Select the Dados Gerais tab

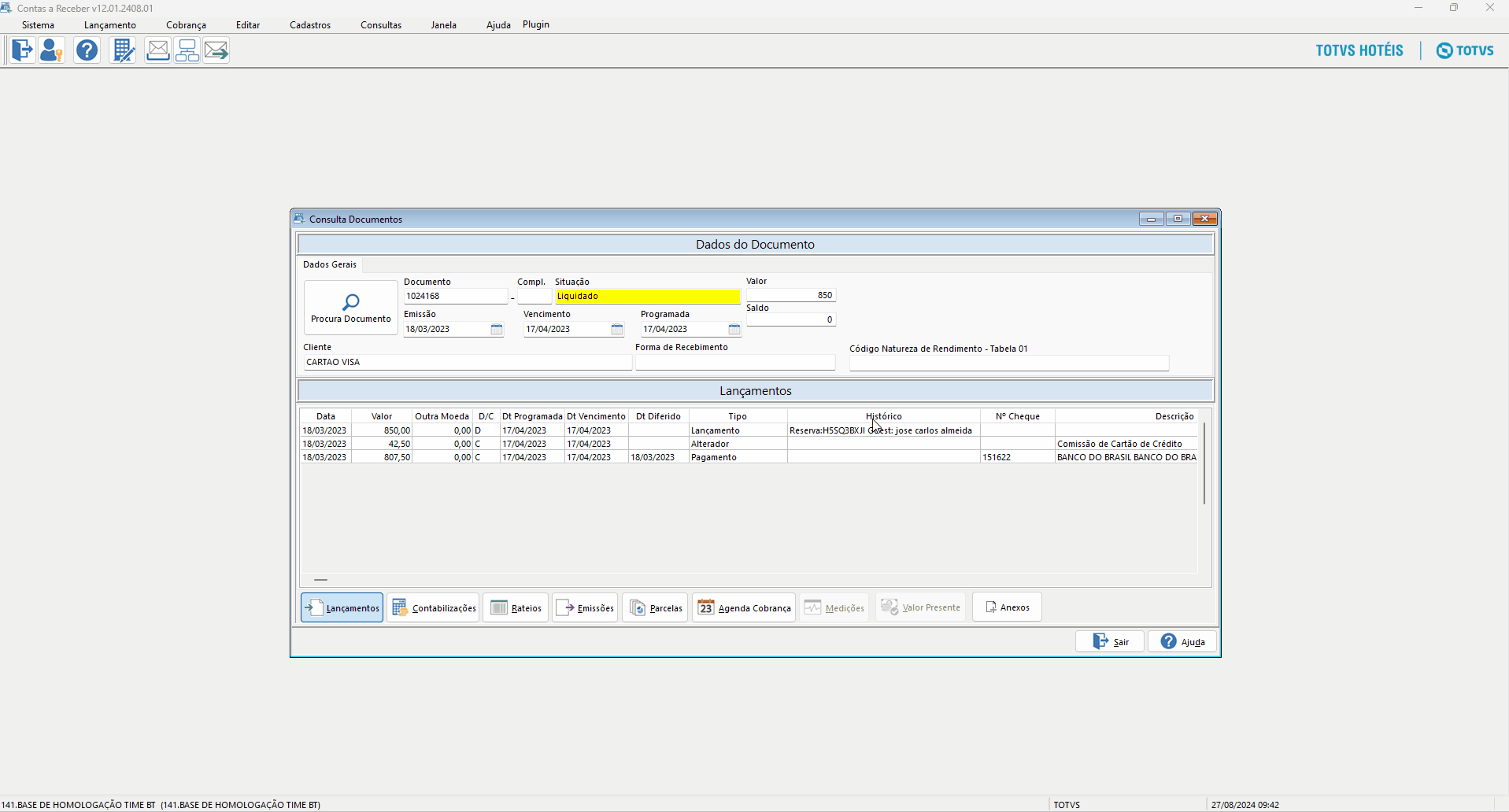(330, 264)
